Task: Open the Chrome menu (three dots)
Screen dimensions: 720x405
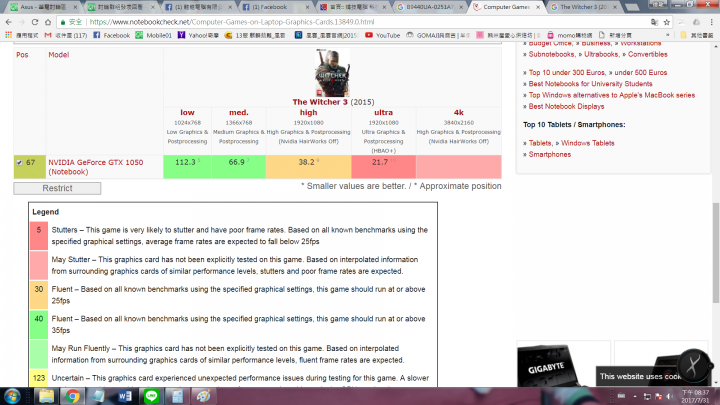Action: (711, 22)
